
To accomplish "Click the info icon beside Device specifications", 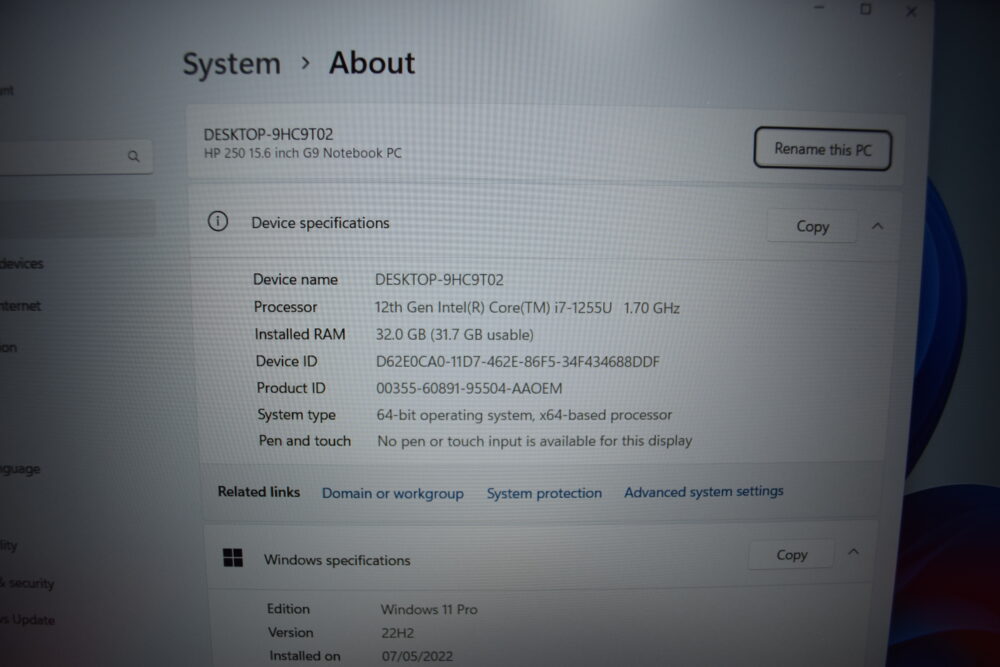I will click(217, 221).
